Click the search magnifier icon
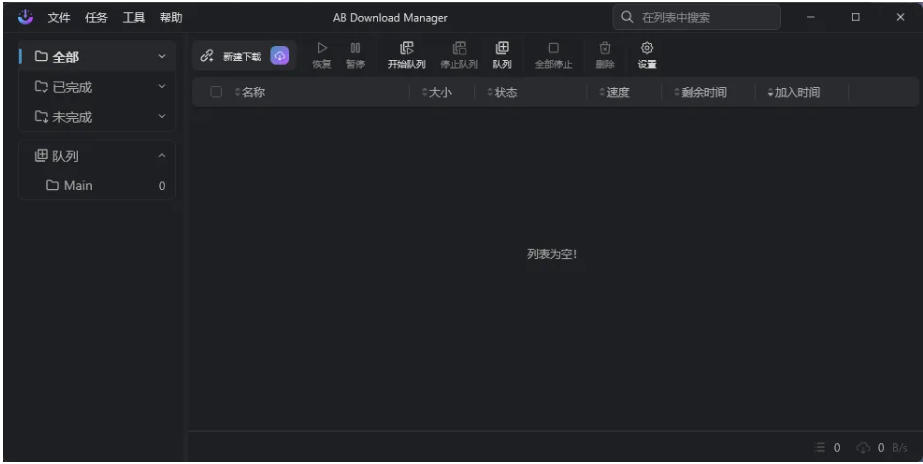This screenshot has width=923, height=464. 627,17
